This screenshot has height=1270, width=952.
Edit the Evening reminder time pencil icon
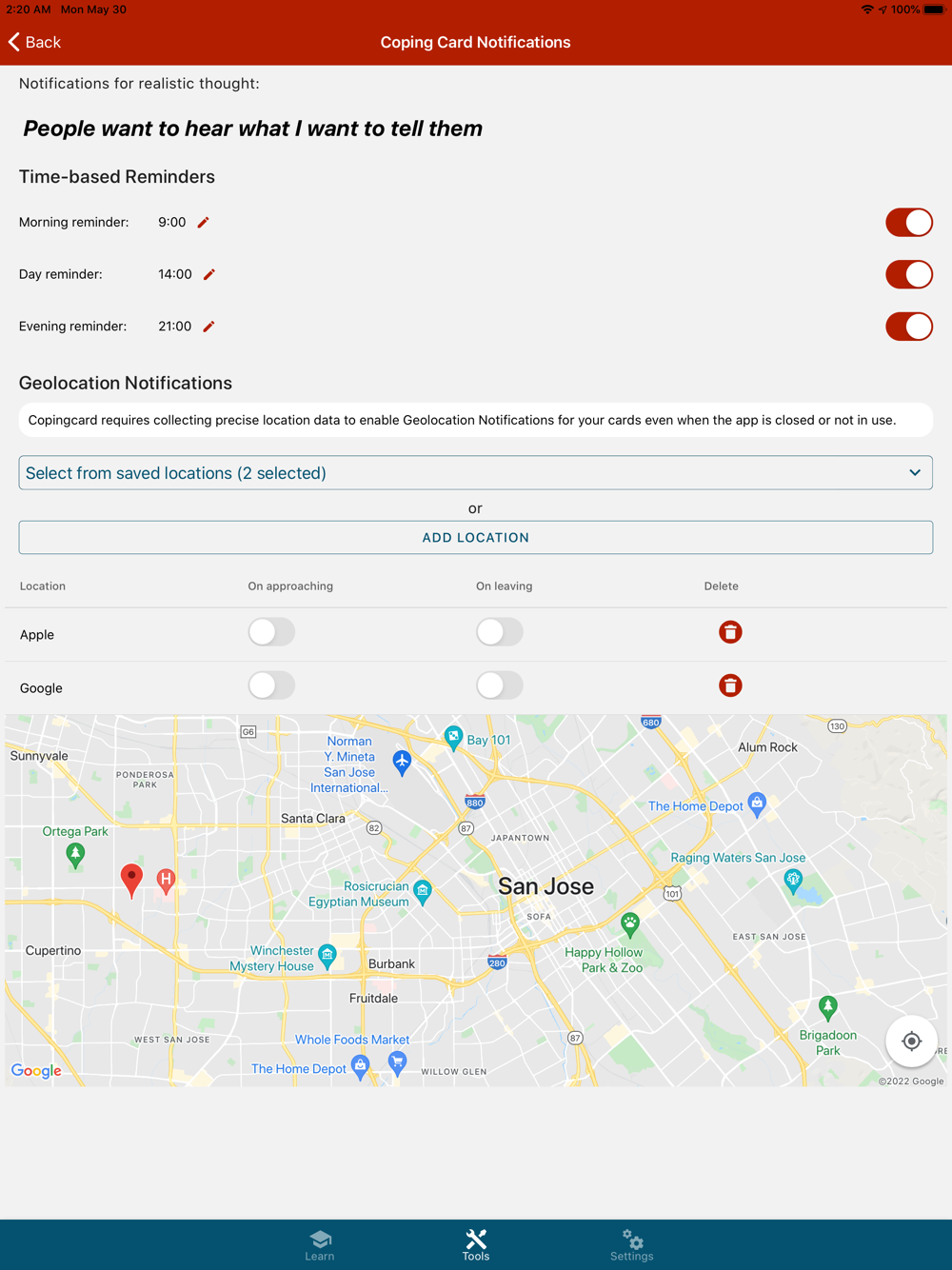(208, 327)
